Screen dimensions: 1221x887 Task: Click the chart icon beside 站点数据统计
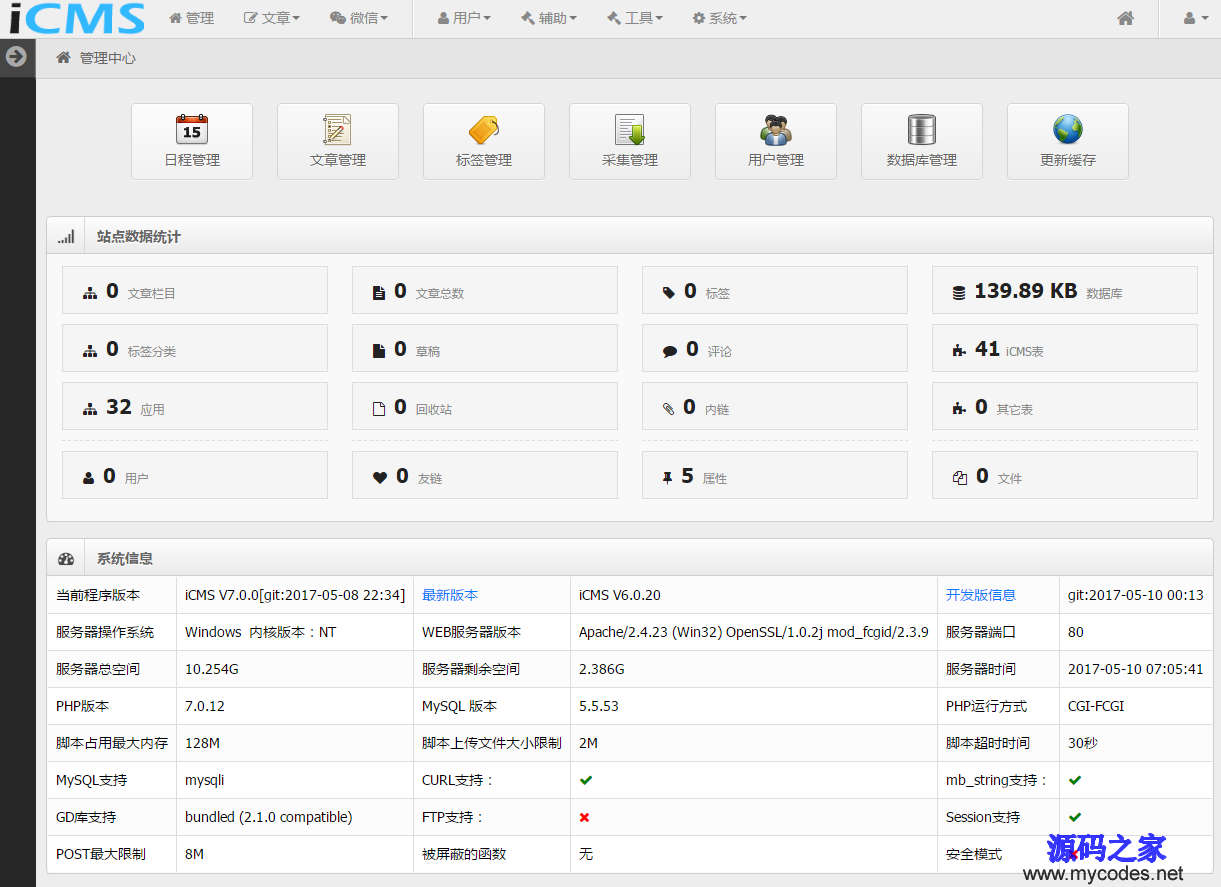tap(66, 237)
